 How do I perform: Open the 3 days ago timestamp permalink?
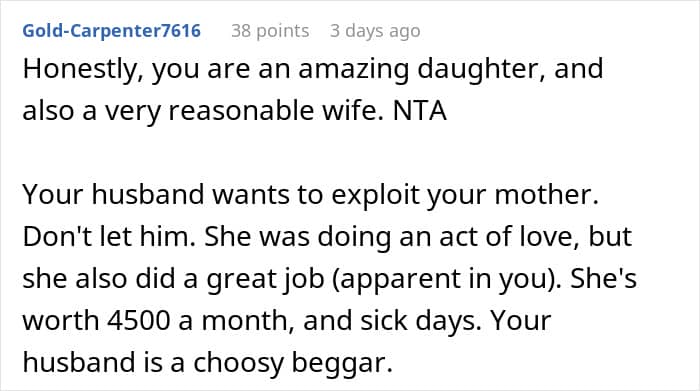tap(375, 31)
